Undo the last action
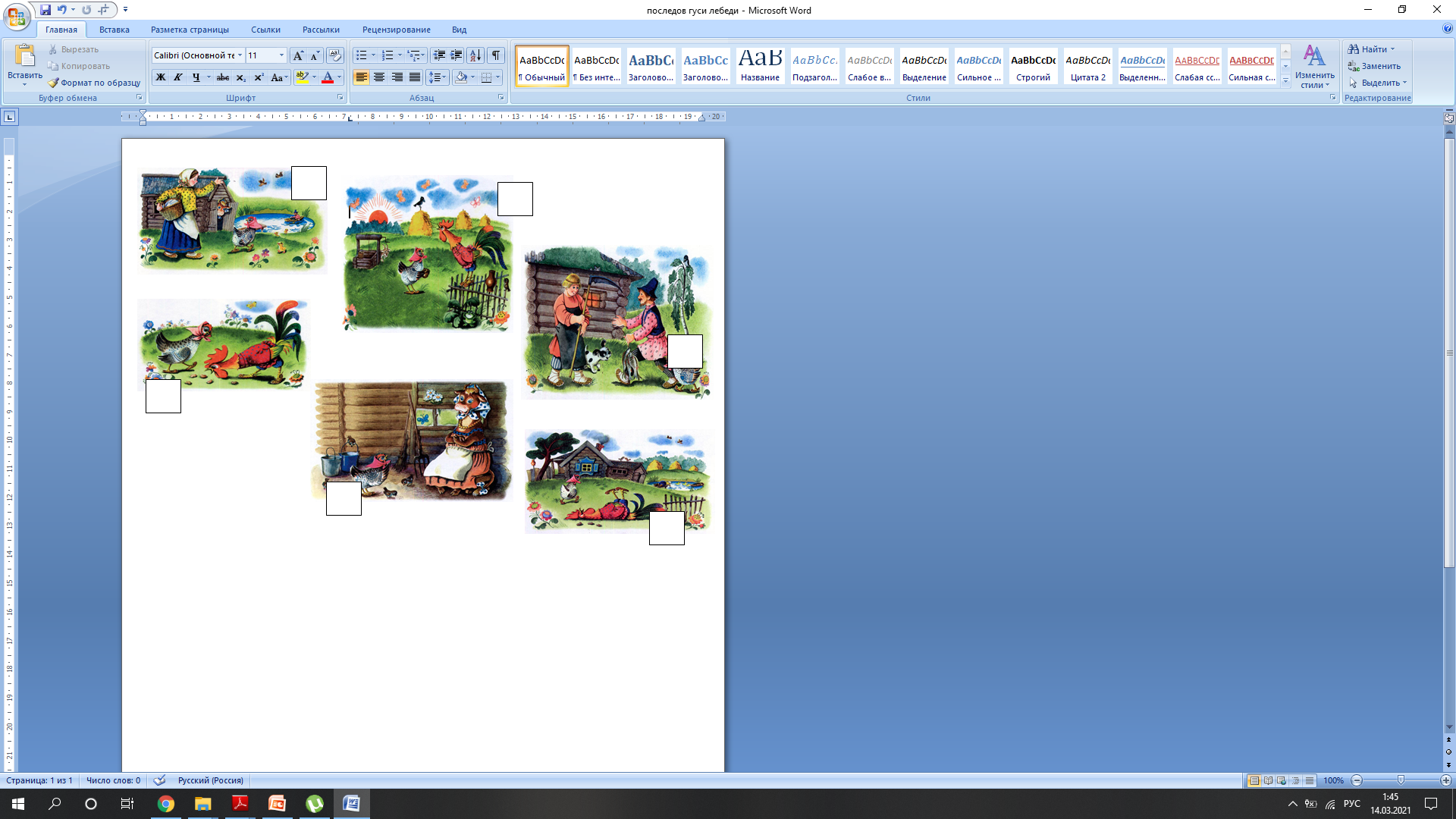1456x819 pixels. [62, 10]
